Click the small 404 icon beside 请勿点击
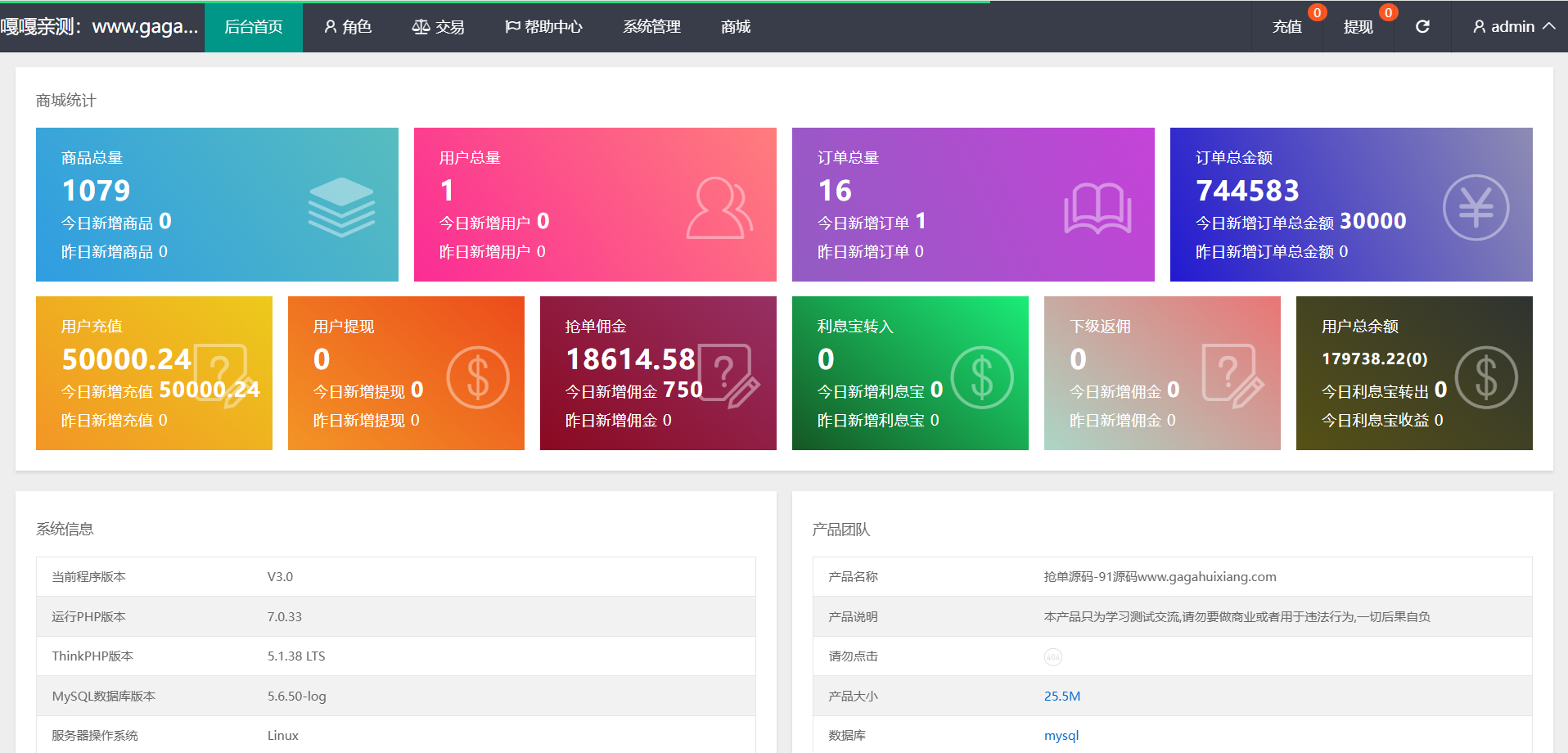Screen dimensions: 1568x753 (x=1053, y=657)
